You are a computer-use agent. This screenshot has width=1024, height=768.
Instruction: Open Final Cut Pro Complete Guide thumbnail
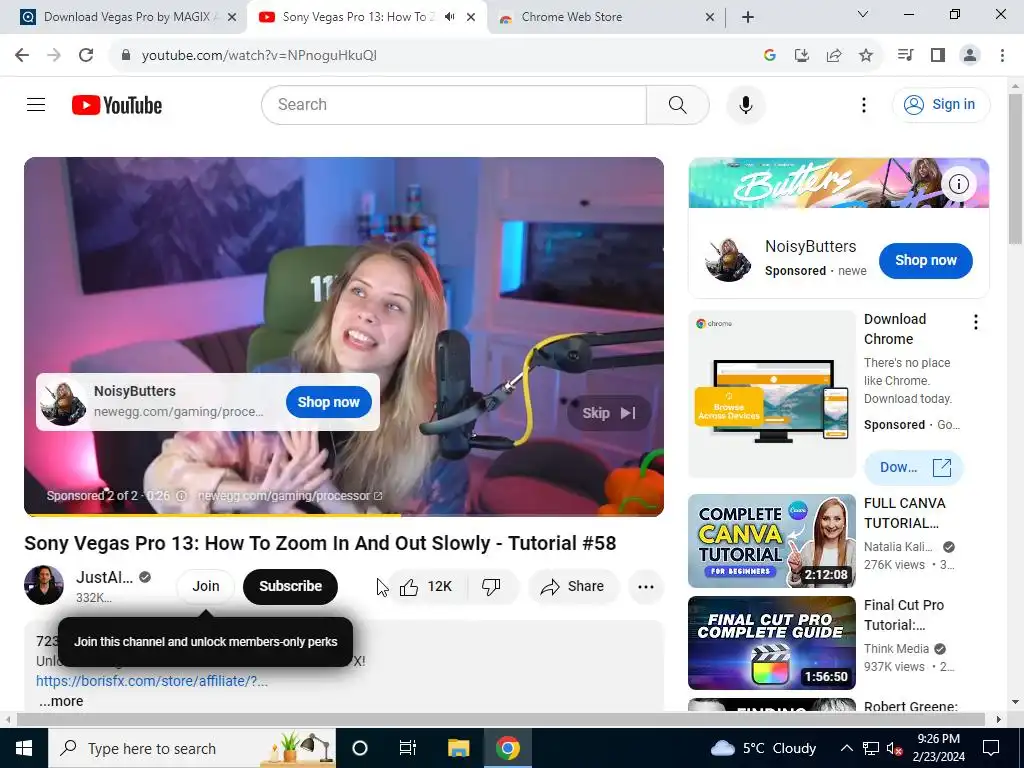(771, 643)
